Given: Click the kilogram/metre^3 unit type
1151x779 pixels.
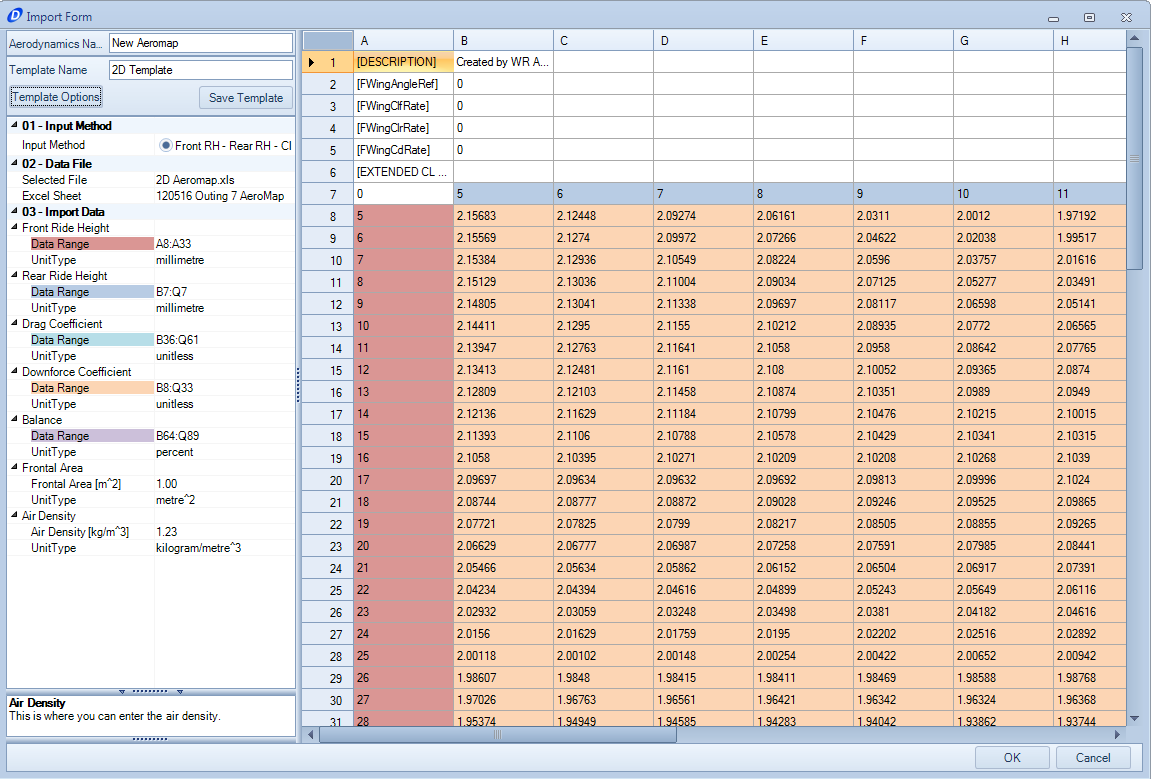Looking at the screenshot, I should pos(198,548).
